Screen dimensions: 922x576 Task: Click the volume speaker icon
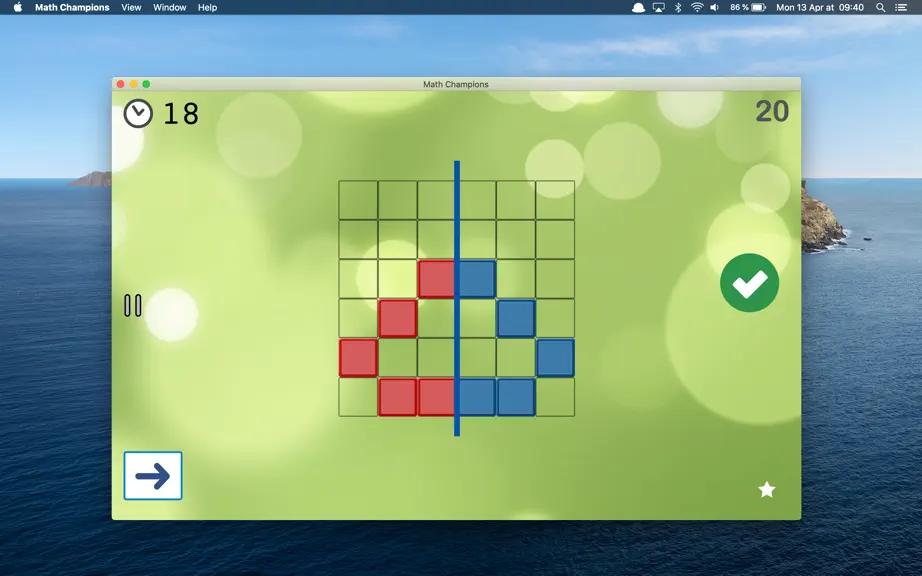pos(714,8)
